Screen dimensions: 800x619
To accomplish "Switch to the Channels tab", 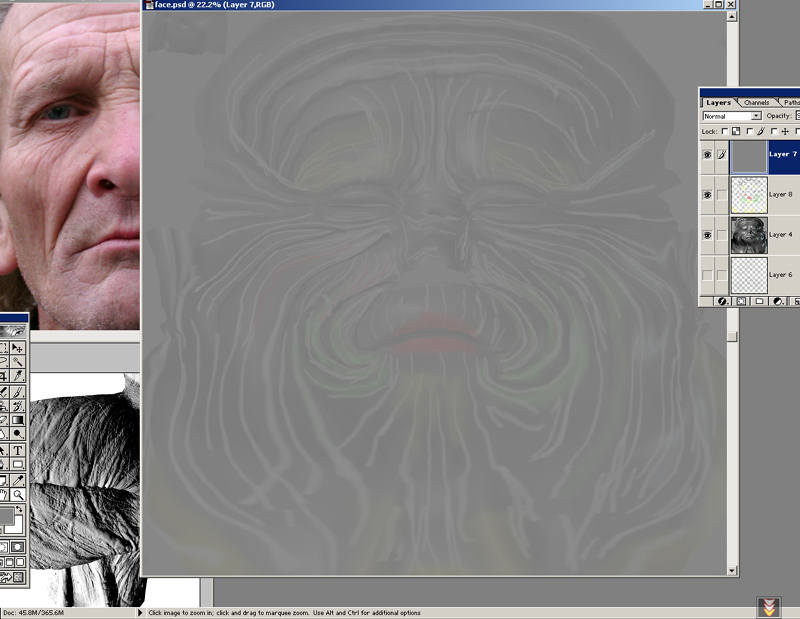I will click(x=756, y=102).
